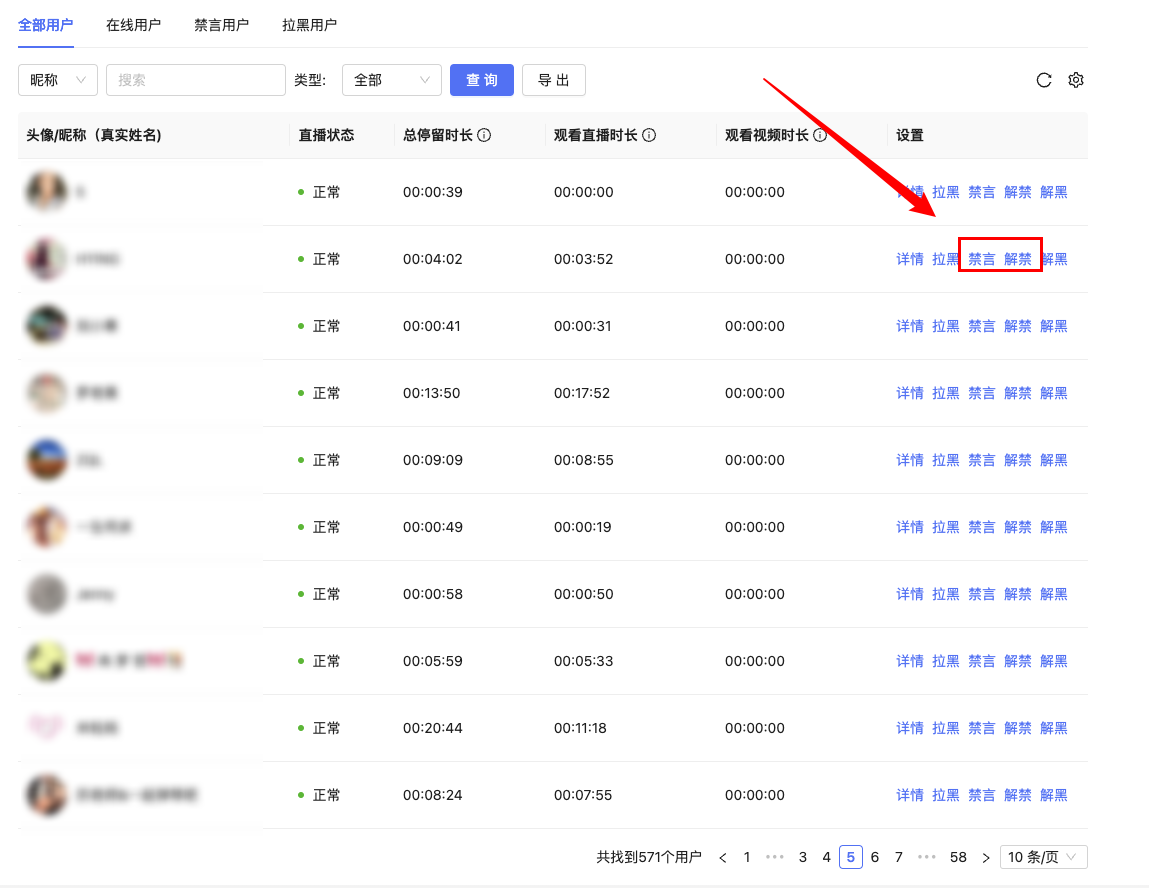Click the first row user avatar
The width and height of the screenshot is (1149, 888).
(46, 192)
